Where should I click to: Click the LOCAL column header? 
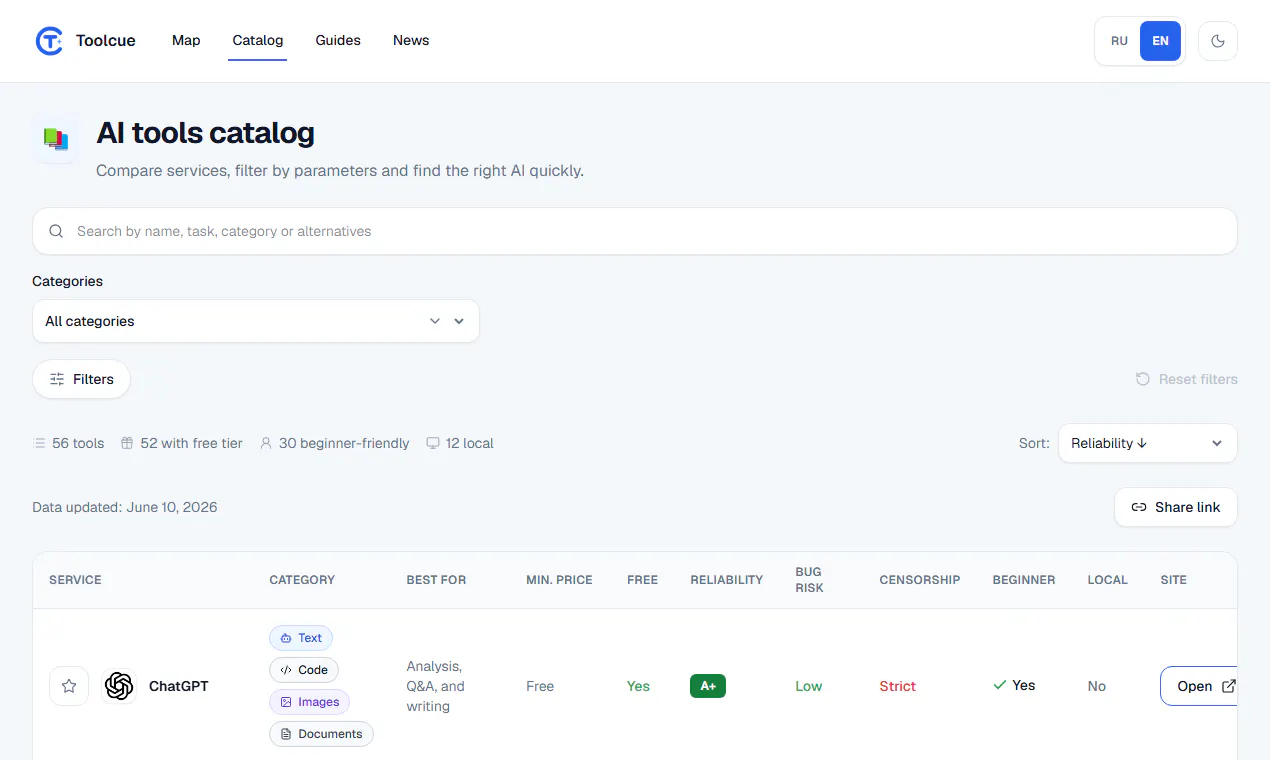coord(1107,580)
